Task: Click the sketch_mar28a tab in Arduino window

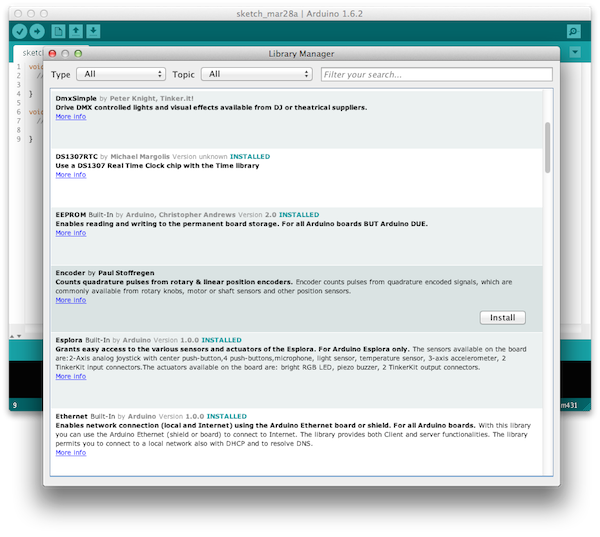Action: pos(31,53)
